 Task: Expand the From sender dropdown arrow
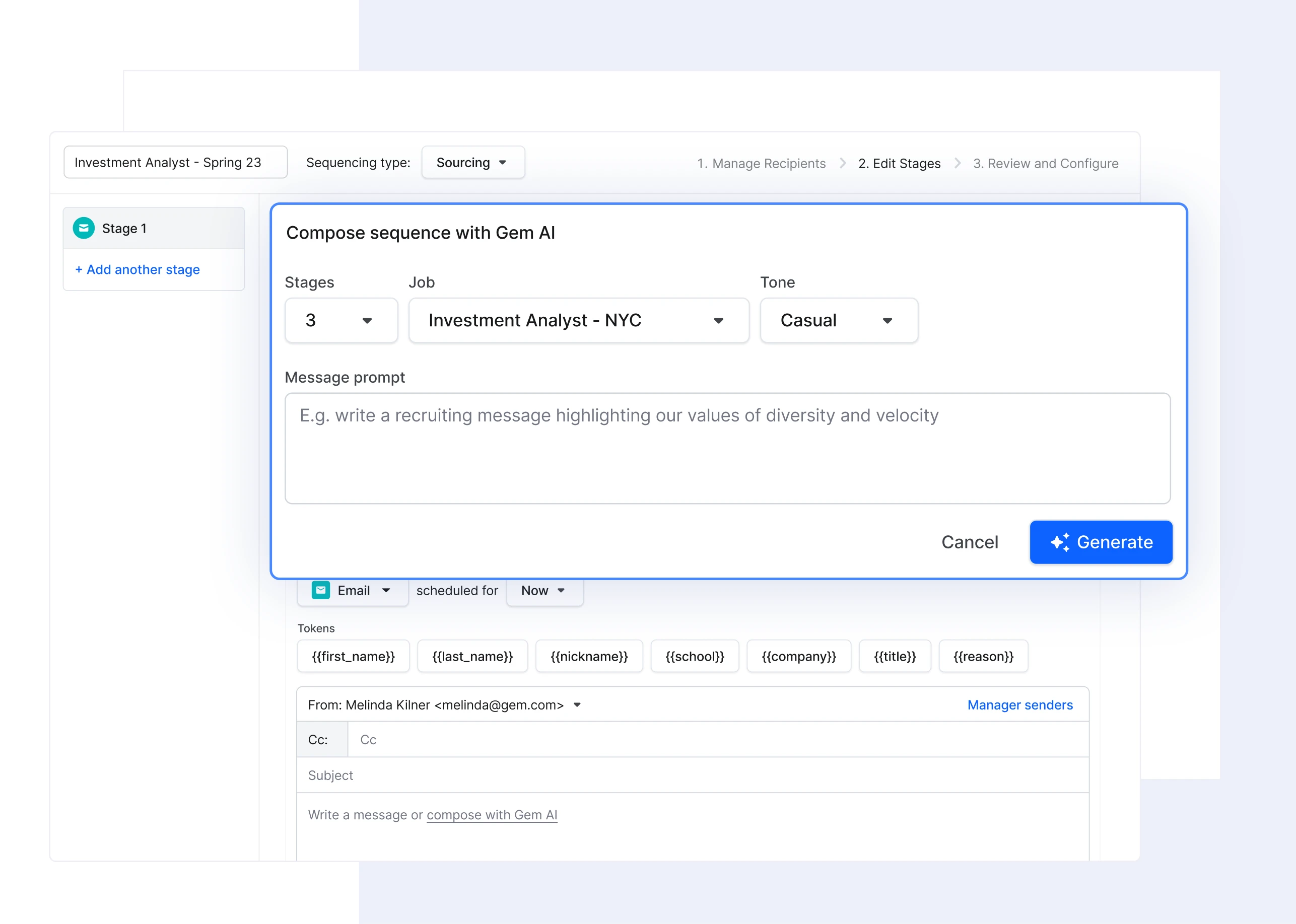coord(577,705)
